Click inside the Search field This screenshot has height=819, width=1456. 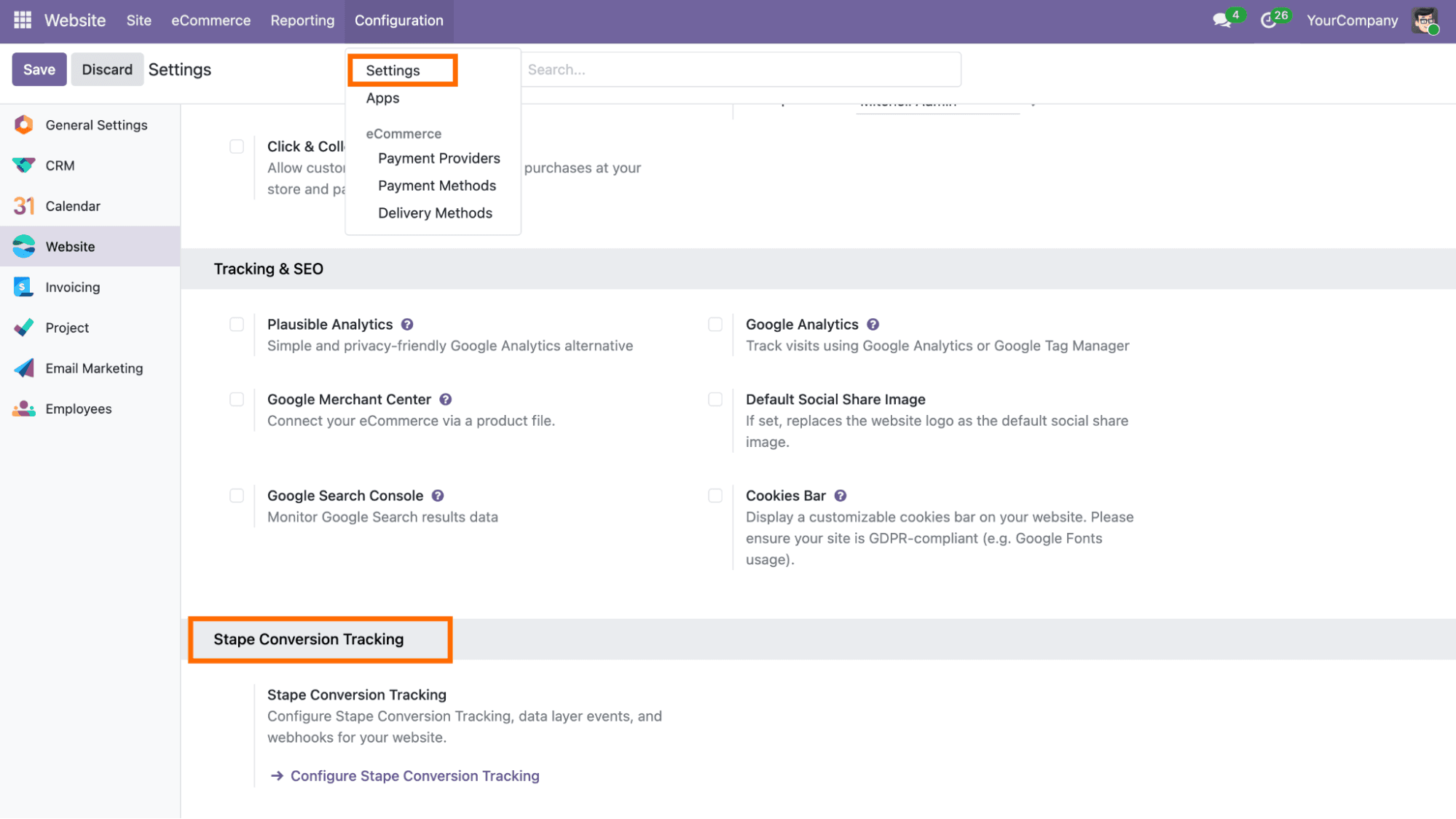728,69
